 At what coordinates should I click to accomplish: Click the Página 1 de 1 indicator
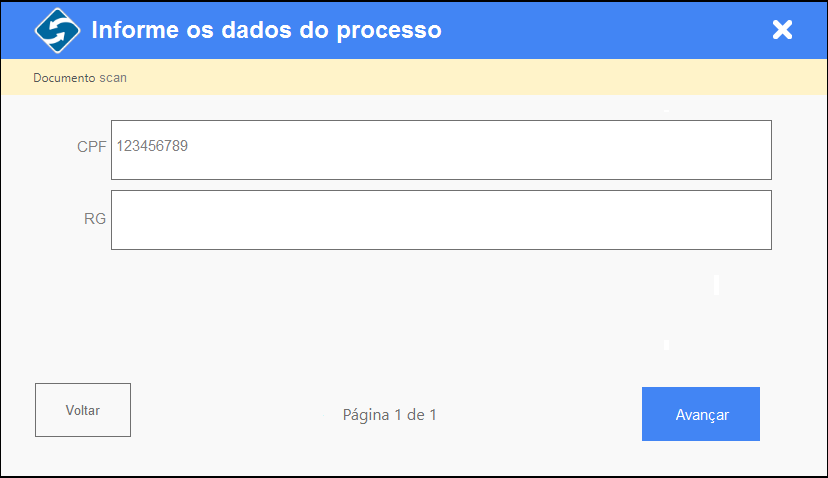click(x=390, y=415)
